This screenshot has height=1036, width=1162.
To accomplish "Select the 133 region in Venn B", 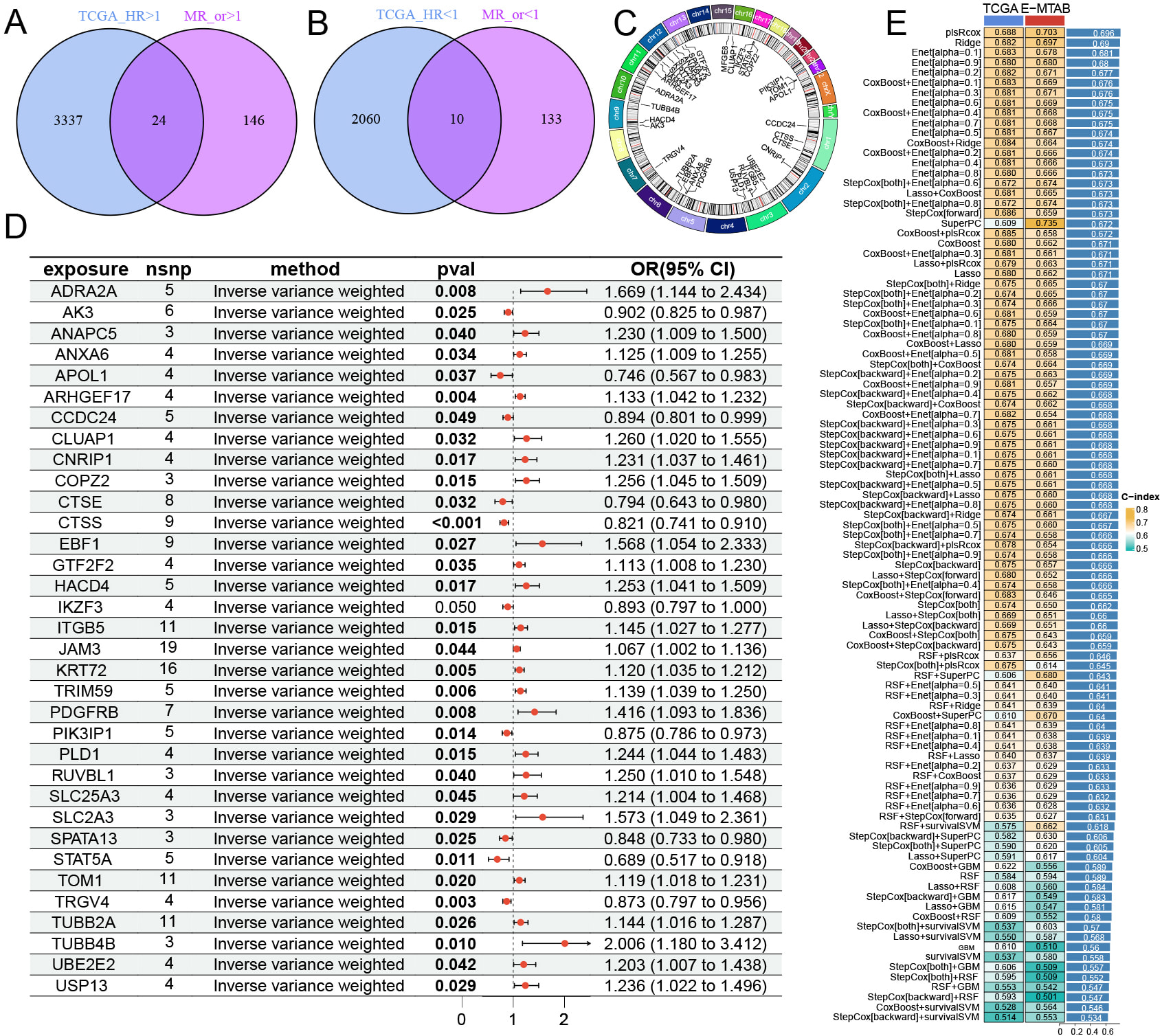I will (x=551, y=119).
